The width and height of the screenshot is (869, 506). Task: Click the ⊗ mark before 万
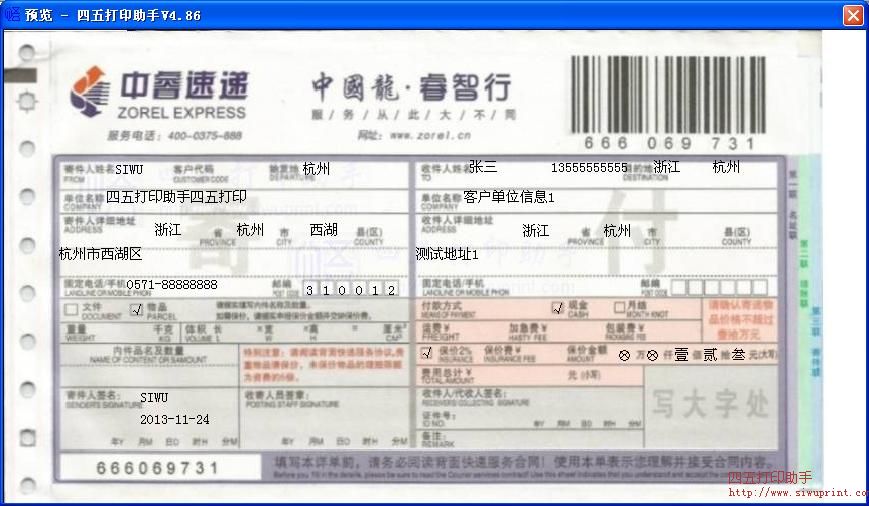tap(625, 356)
